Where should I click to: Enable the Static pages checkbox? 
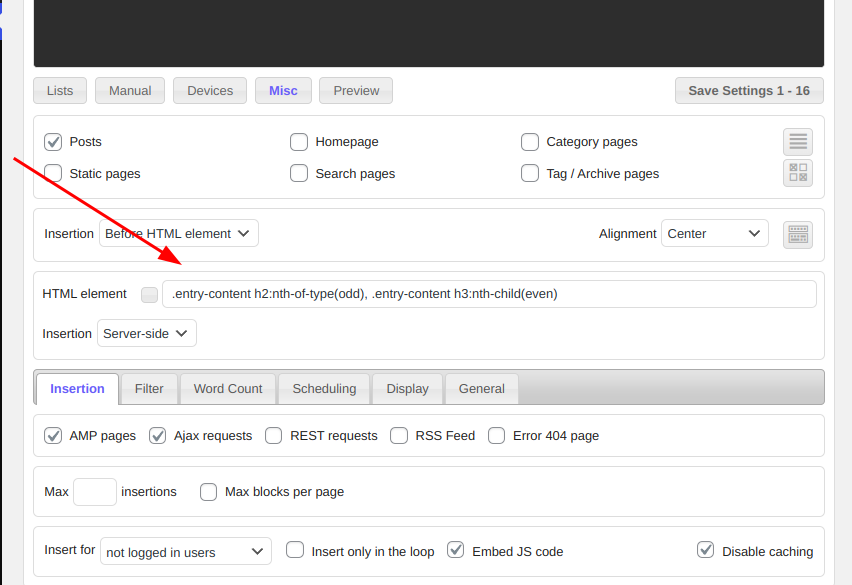pos(53,173)
